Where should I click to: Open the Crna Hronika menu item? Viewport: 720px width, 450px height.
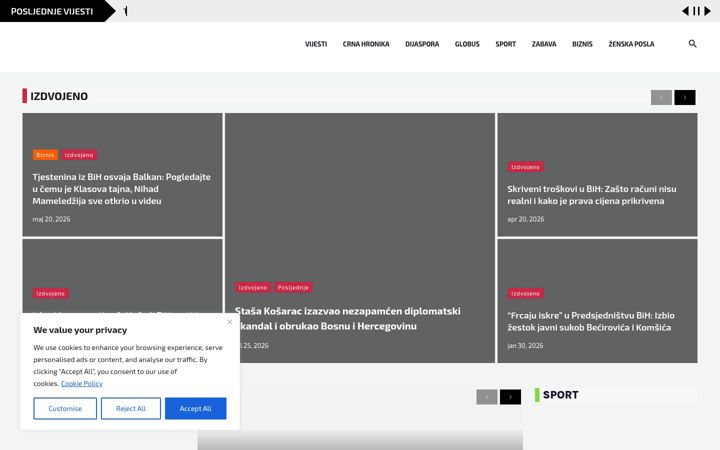click(x=366, y=44)
